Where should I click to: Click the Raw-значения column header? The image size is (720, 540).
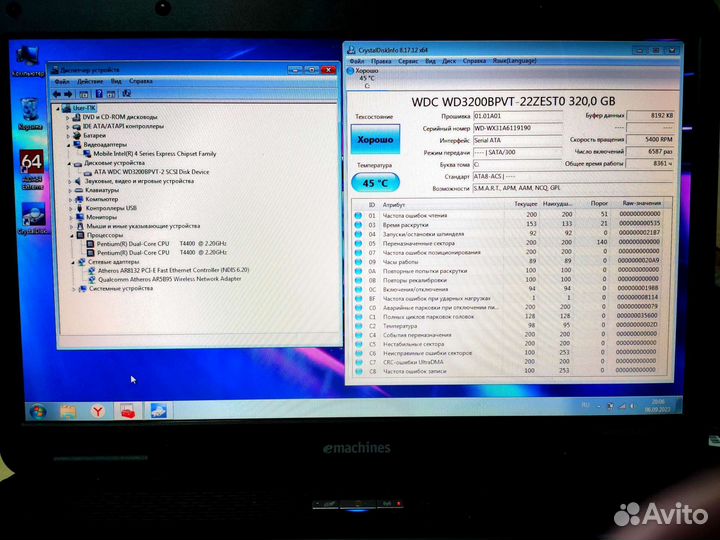click(x=641, y=203)
